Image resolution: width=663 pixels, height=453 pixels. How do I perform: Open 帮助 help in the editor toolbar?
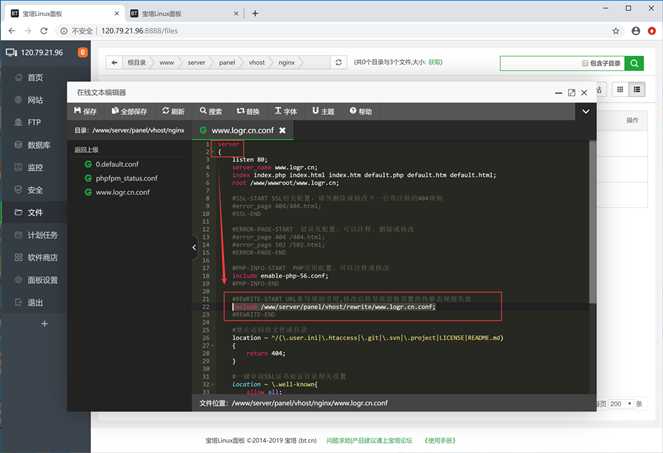pos(361,111)
